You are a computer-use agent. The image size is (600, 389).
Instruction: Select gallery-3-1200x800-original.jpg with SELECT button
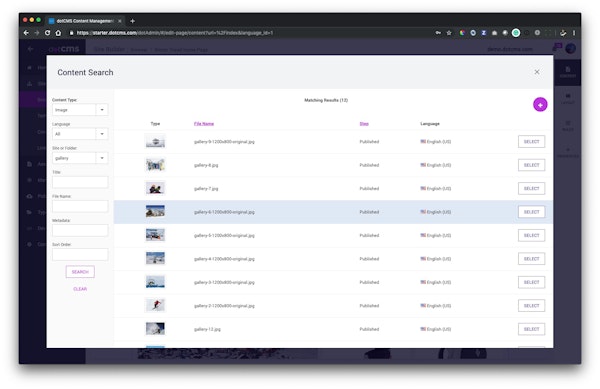click(531, 282)
